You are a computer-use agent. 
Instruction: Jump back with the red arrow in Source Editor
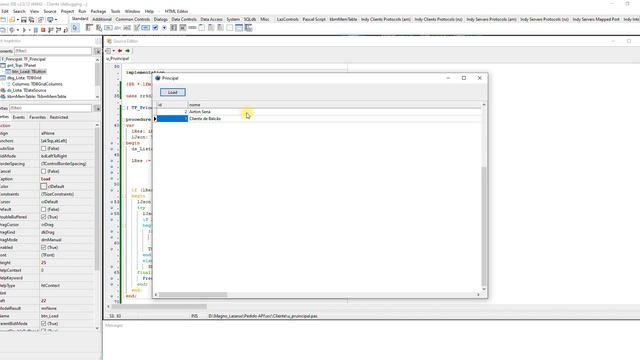point(120,51)
